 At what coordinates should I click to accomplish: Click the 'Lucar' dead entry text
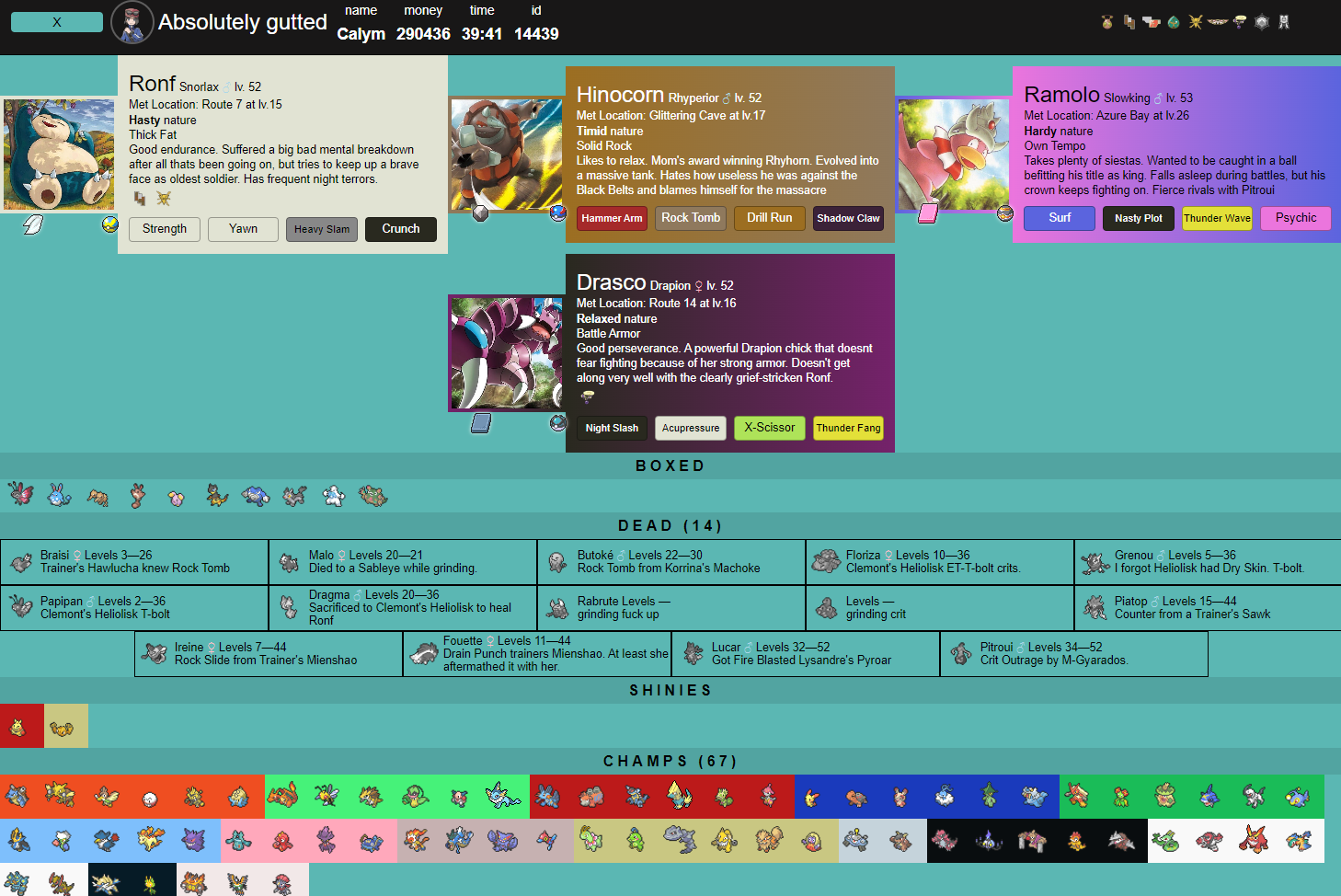tap(801, 653)
